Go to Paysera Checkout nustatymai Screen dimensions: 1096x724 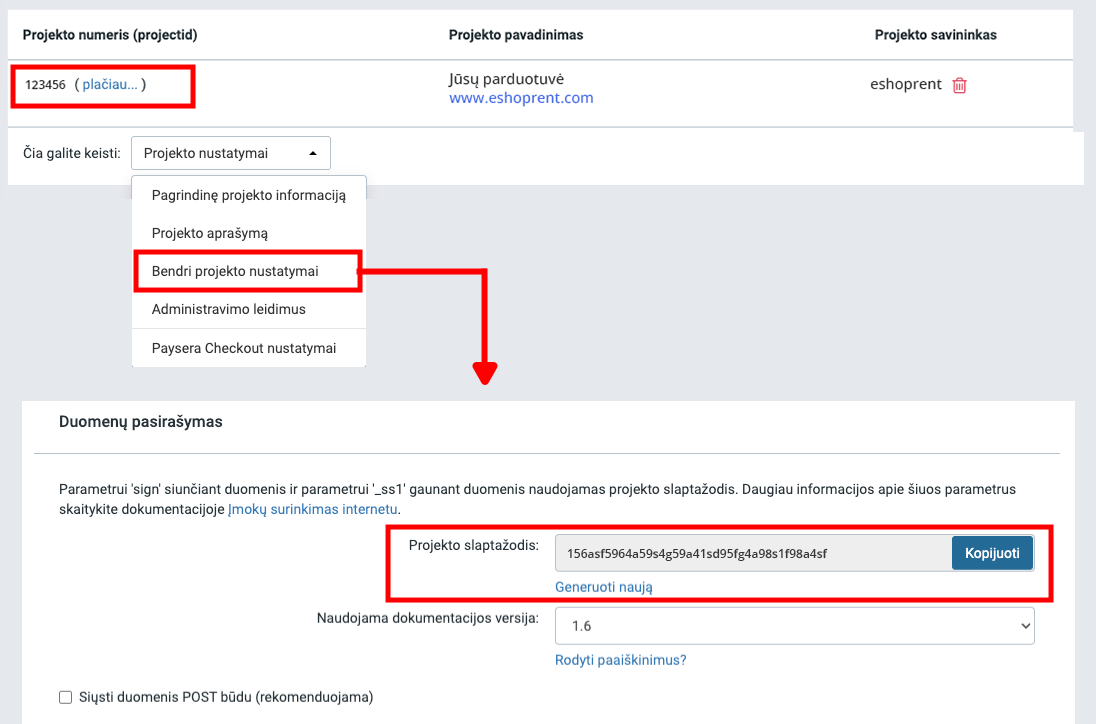point(244,348)
